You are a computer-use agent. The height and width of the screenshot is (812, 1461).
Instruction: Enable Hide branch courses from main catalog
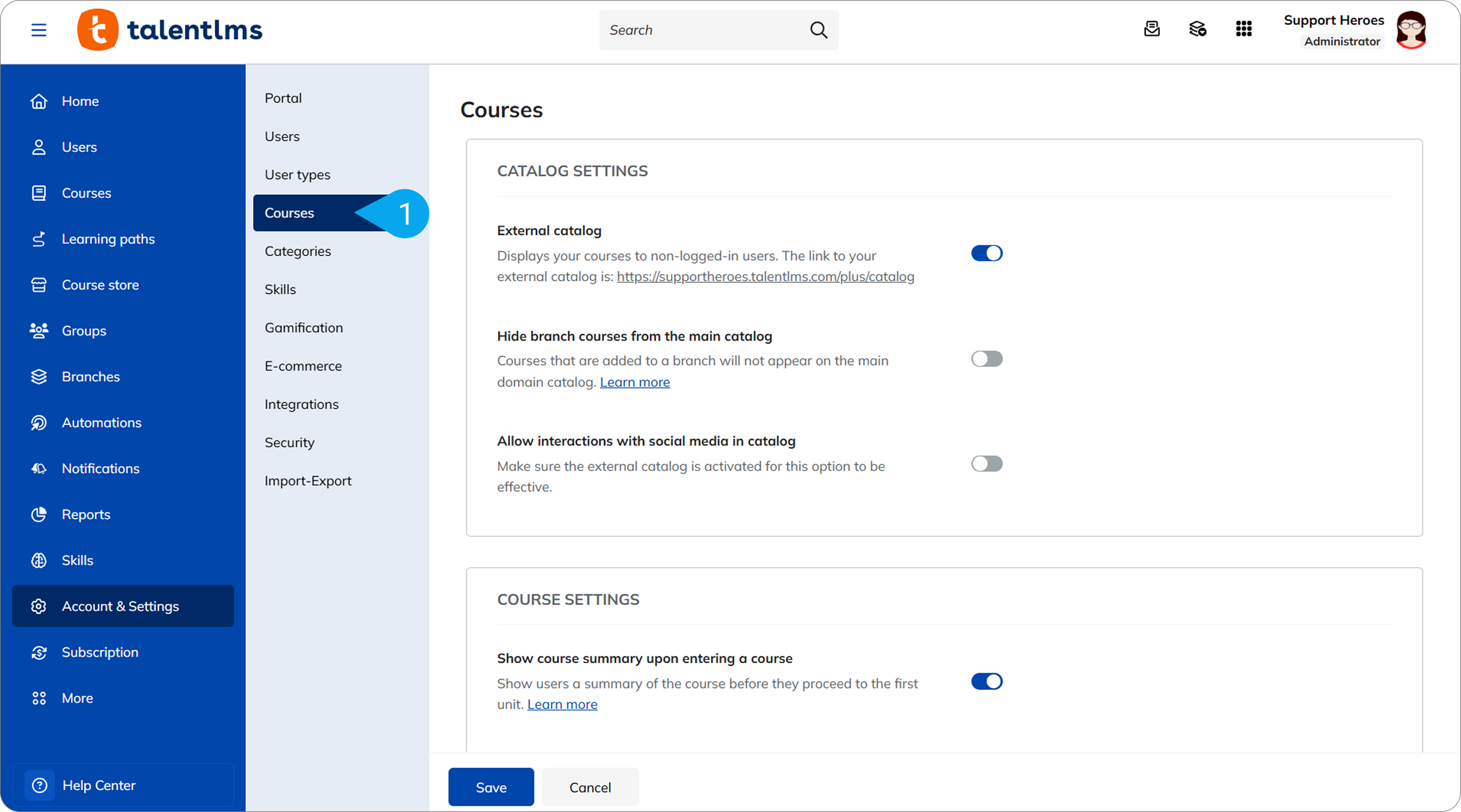987,359
